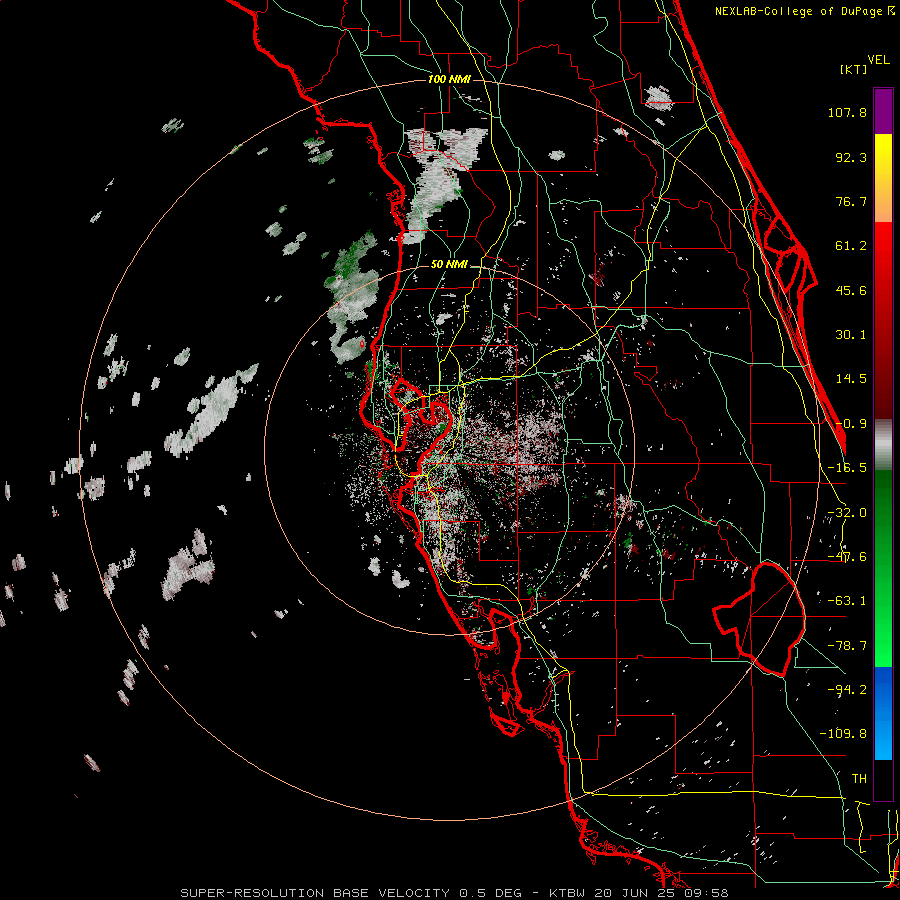
Task: Click the Super-Resolution Base Velocity caption
Action: 454,893
